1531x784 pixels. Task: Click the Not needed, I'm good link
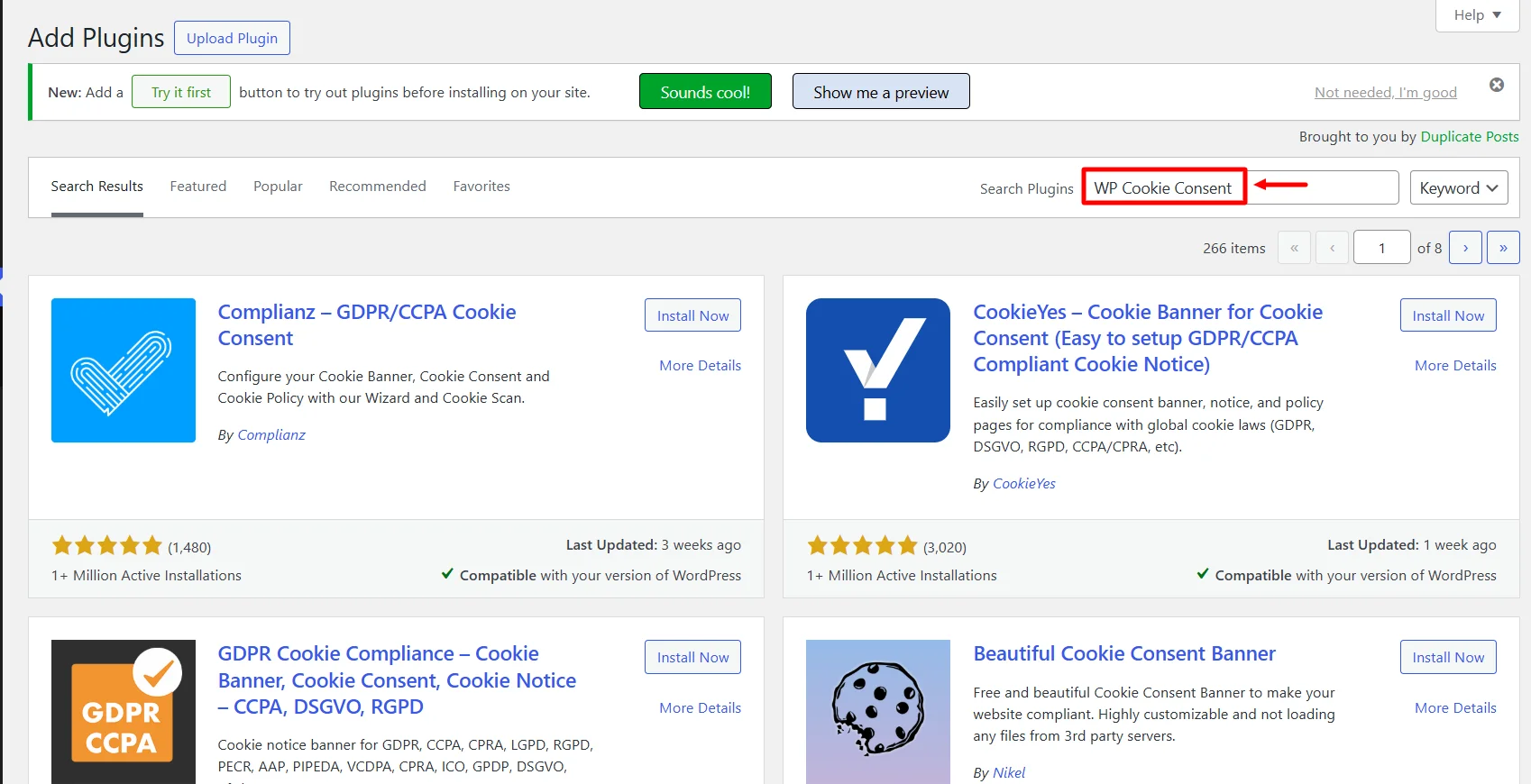pos(1386,92)
